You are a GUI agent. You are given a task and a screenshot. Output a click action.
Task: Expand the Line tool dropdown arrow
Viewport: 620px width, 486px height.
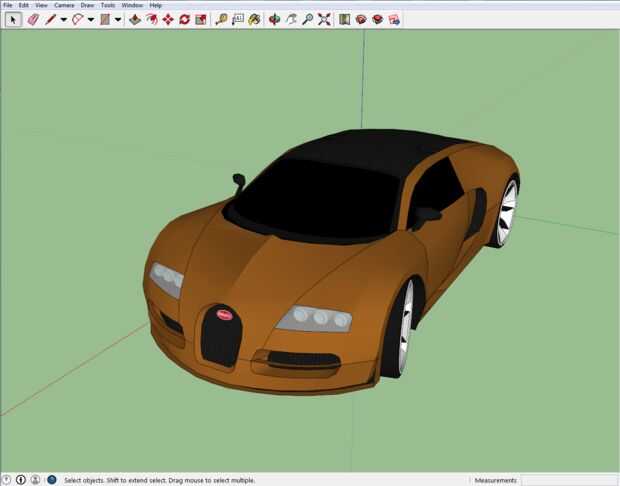point(64,19)
